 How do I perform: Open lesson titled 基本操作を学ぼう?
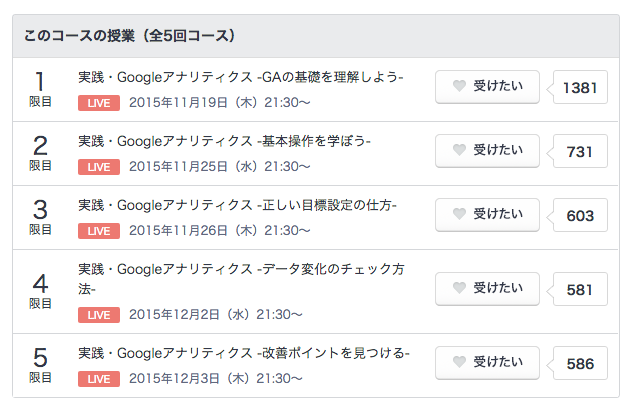[x=224, y=141]
